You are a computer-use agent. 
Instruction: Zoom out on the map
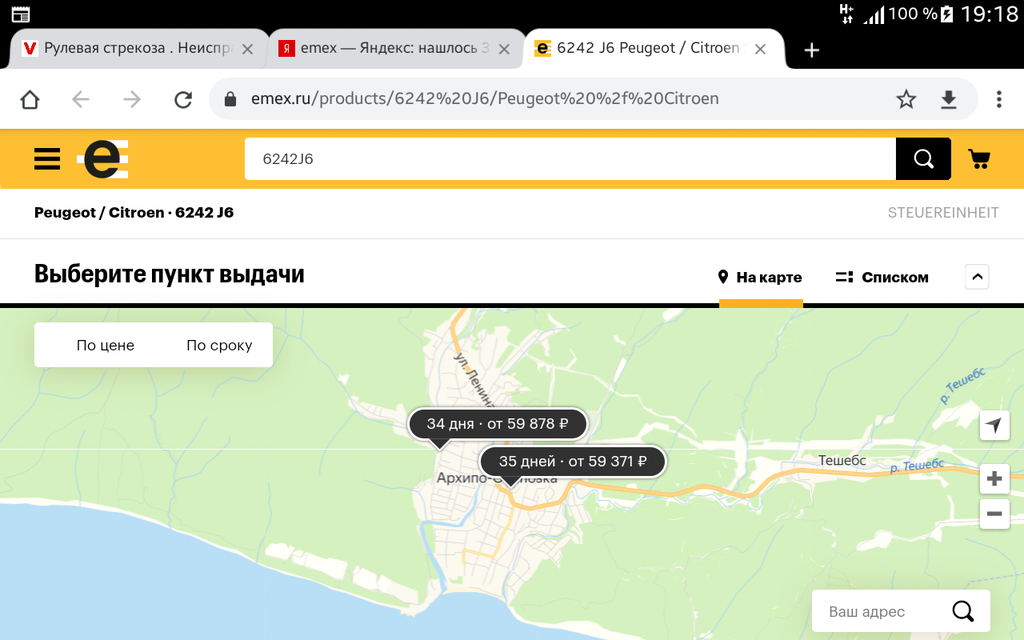pos(994,514)
